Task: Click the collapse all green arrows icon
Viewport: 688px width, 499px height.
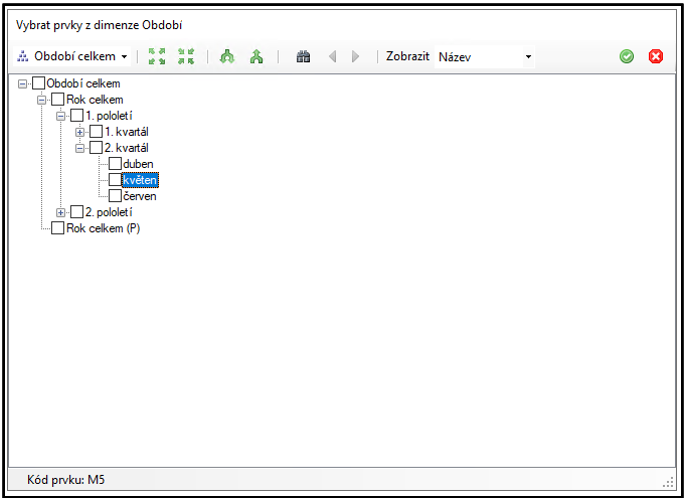Action: (x=186, y=56)
